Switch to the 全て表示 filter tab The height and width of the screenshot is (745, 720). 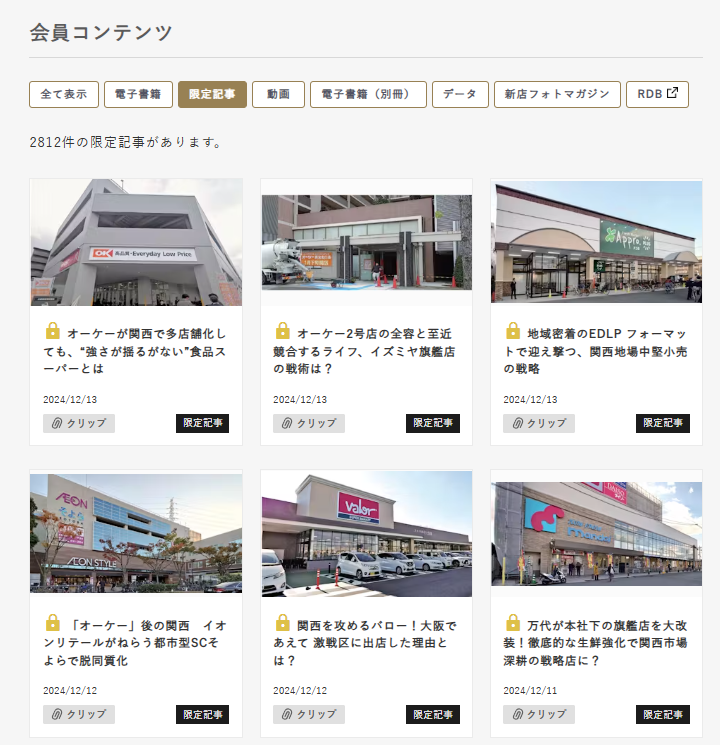pos(64,94)
